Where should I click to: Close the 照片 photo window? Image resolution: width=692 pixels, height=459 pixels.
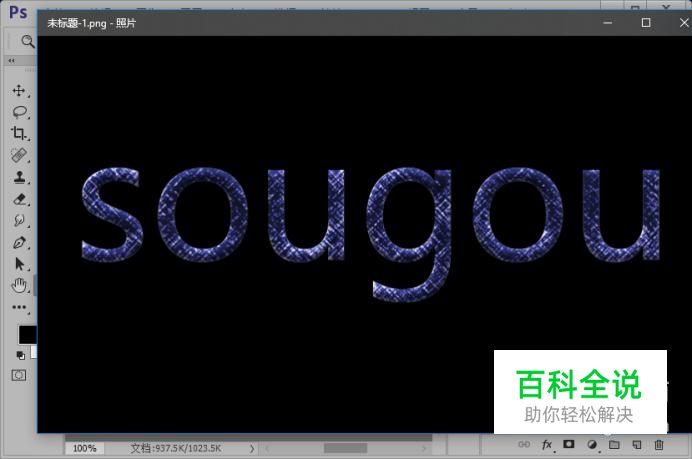(x=684, y=23)
